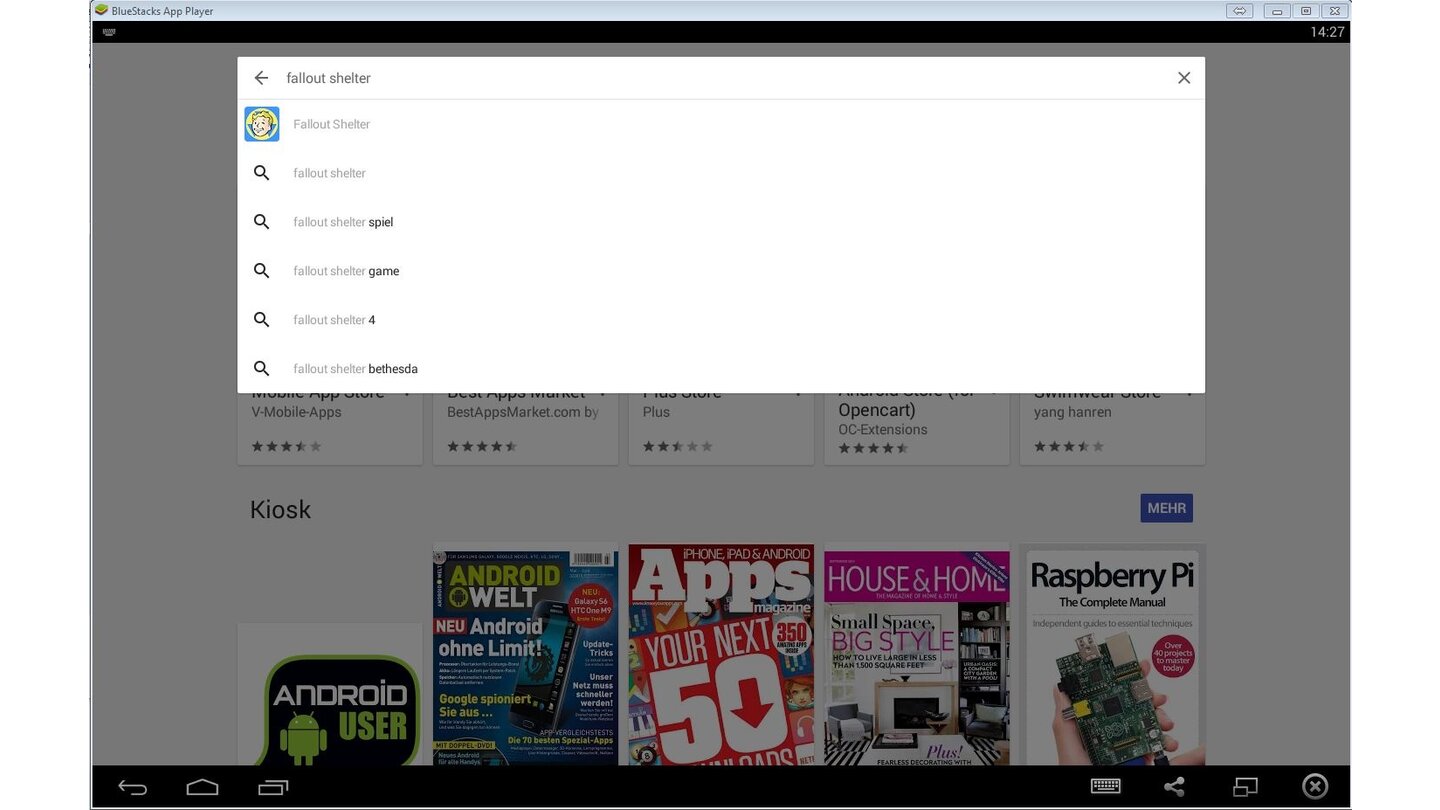Open the 'Plus' developer app card
The height and width of the screenshot is (810, 1440).
click(x=721, y=428)
